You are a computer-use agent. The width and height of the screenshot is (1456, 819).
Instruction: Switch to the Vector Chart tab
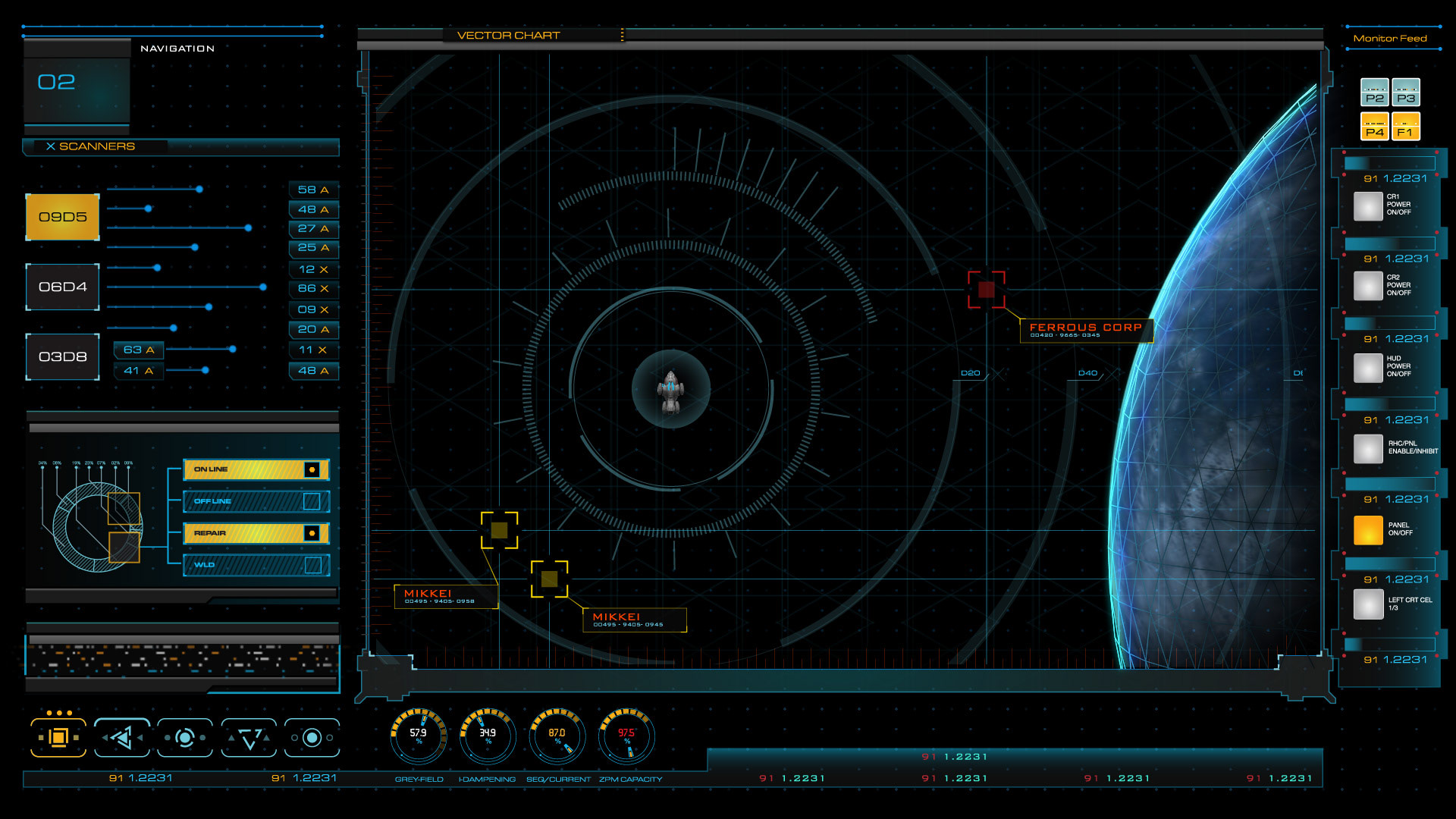tap(508, 35)
